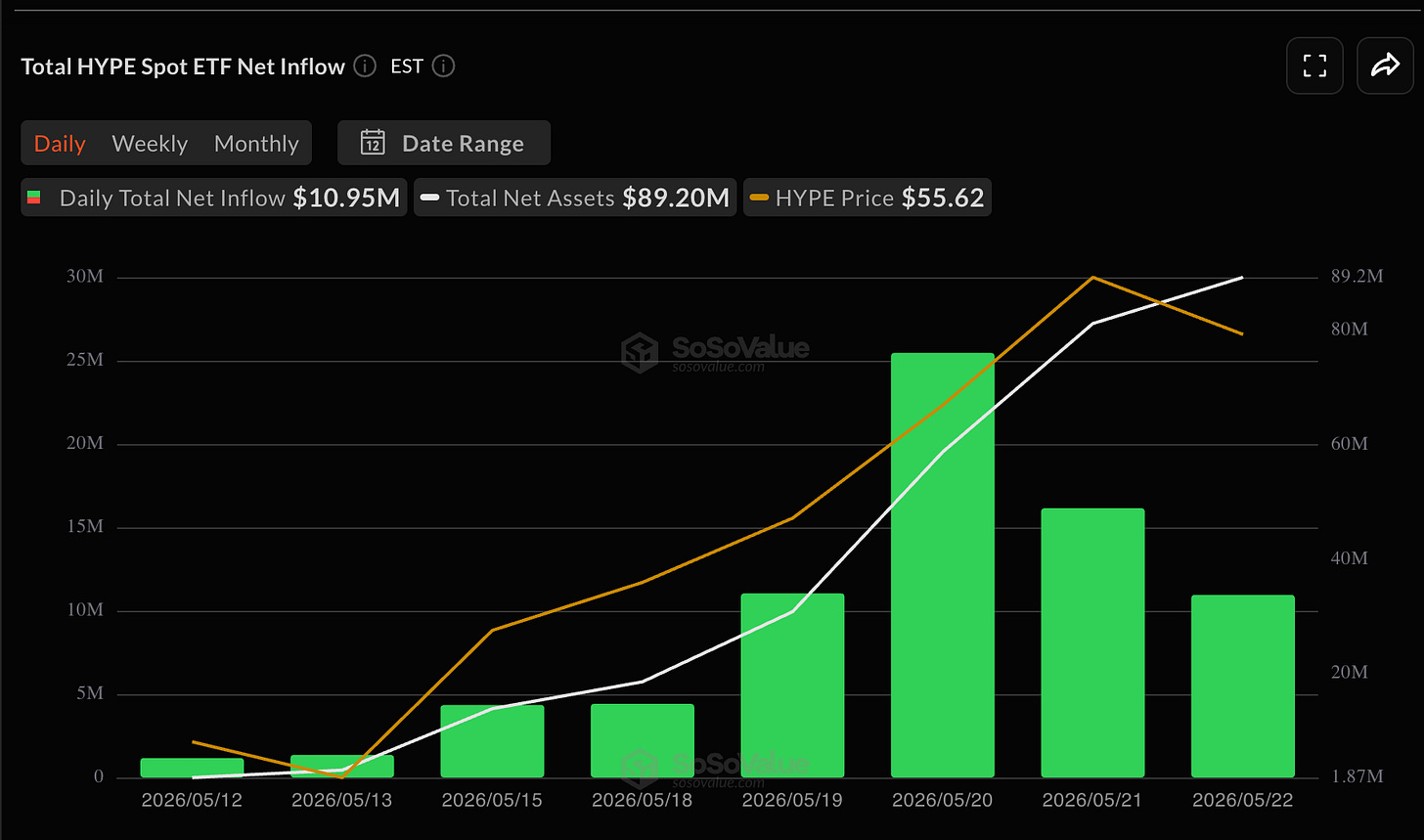The width and height of the screenshot is (1424, 840).
Task: Click red-green Daily Total Net Inflow legend icon
Action: click(x=34, y=198)
